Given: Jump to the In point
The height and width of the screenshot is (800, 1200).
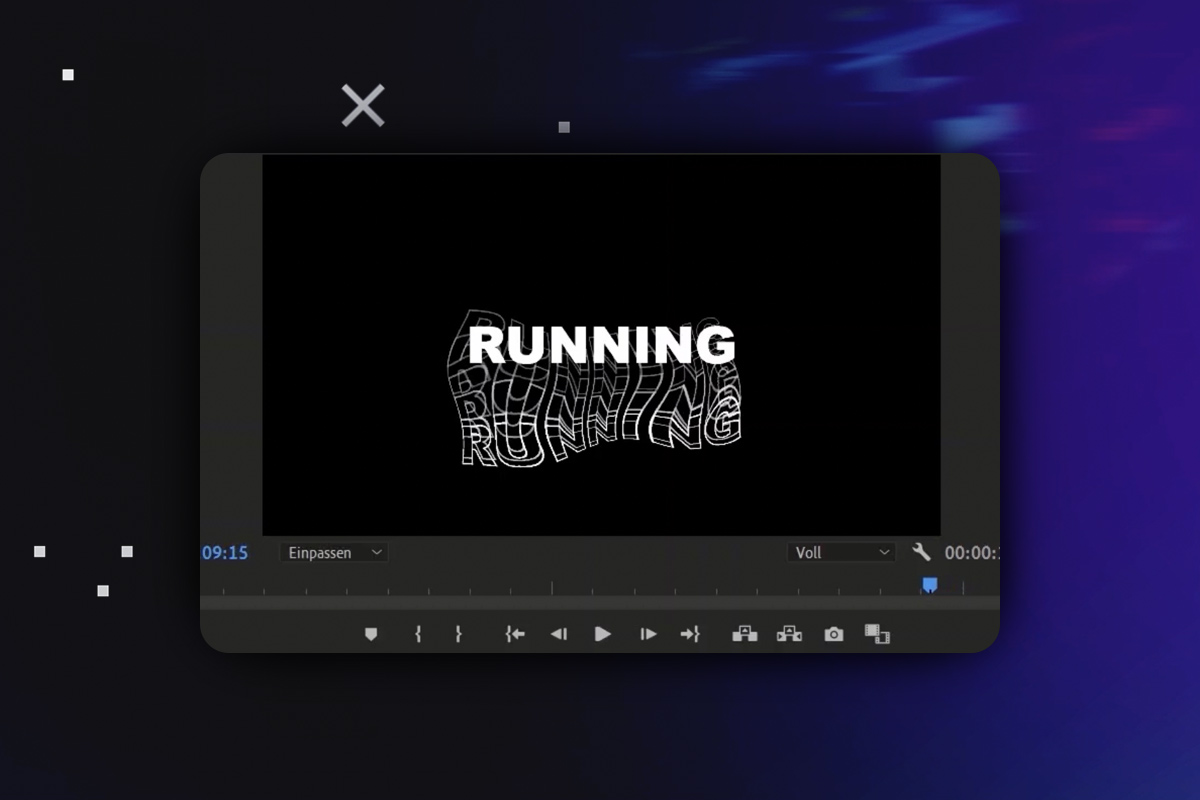Looking at the screenshot, I should (515, 634).
